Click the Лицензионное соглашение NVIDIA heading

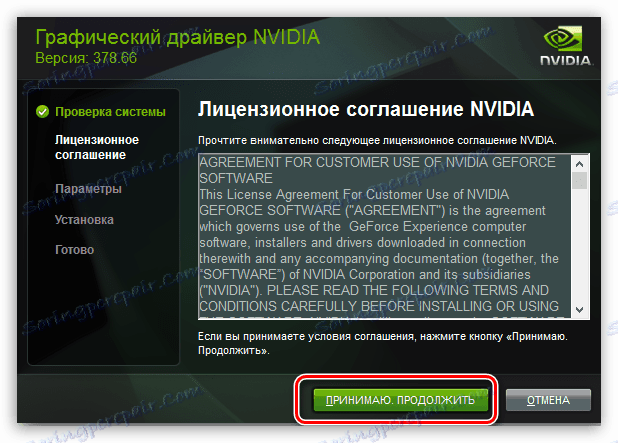[x=366, y=109]
